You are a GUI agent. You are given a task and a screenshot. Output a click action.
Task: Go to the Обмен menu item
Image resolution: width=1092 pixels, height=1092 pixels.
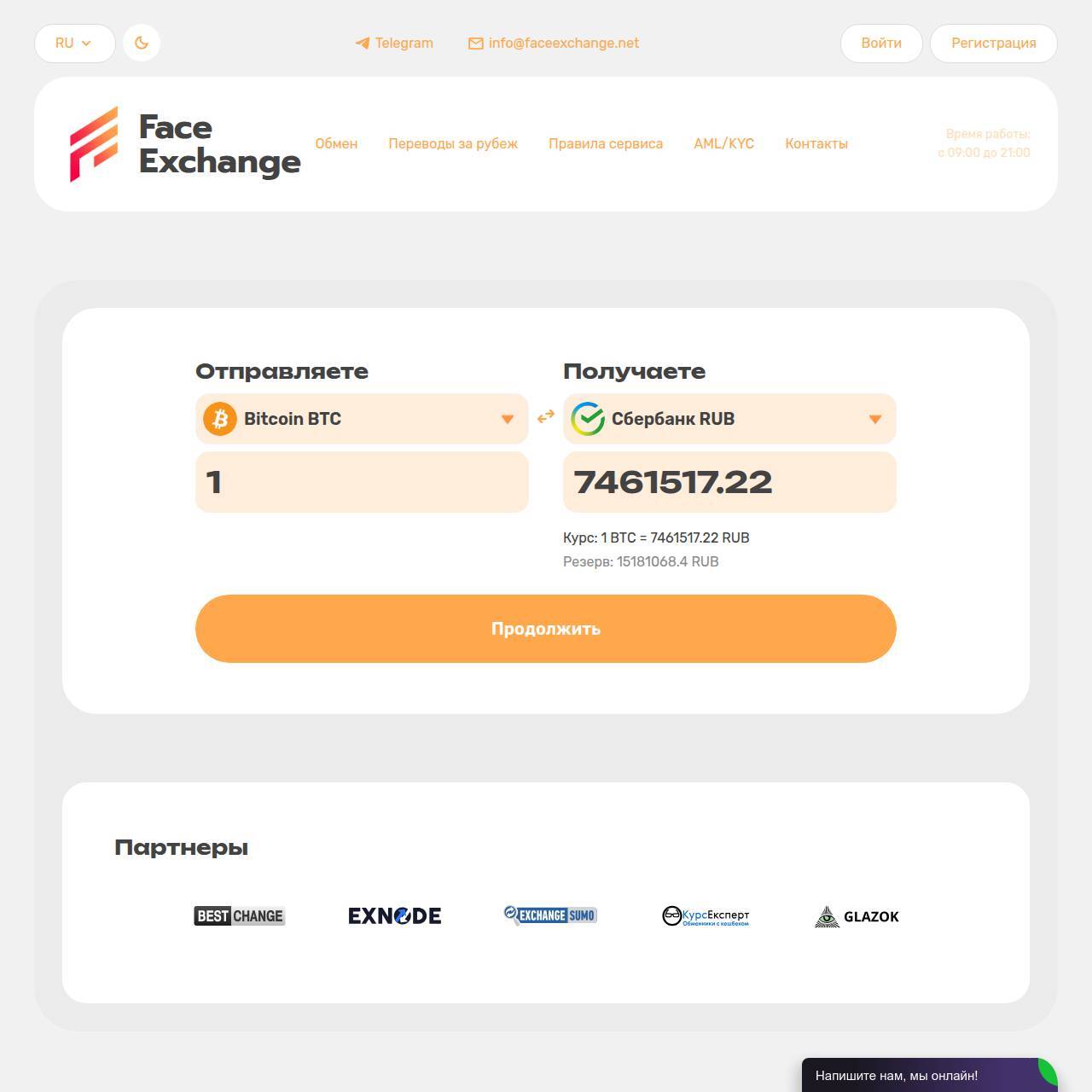coord(336,143)
